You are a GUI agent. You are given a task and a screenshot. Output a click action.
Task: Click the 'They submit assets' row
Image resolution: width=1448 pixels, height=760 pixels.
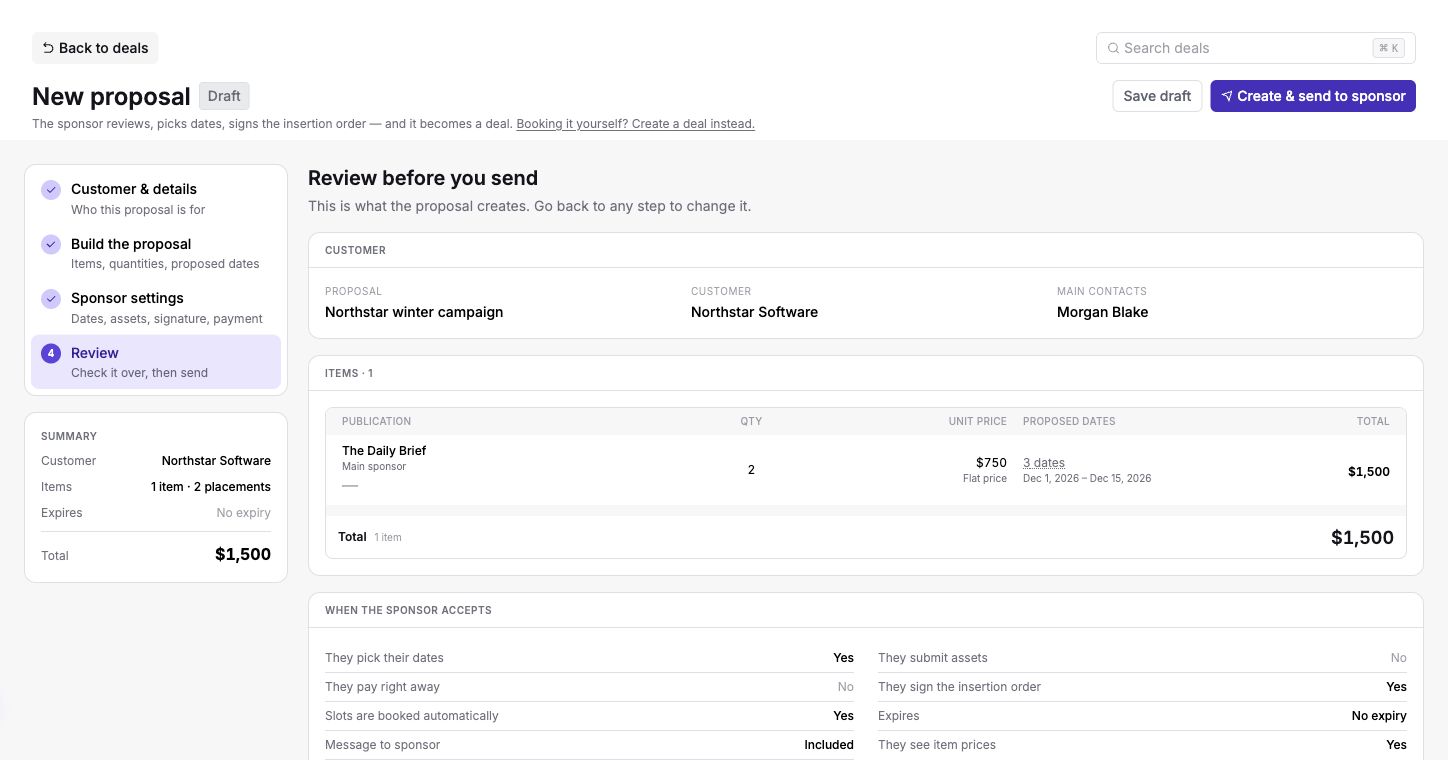coord(1142,658)
